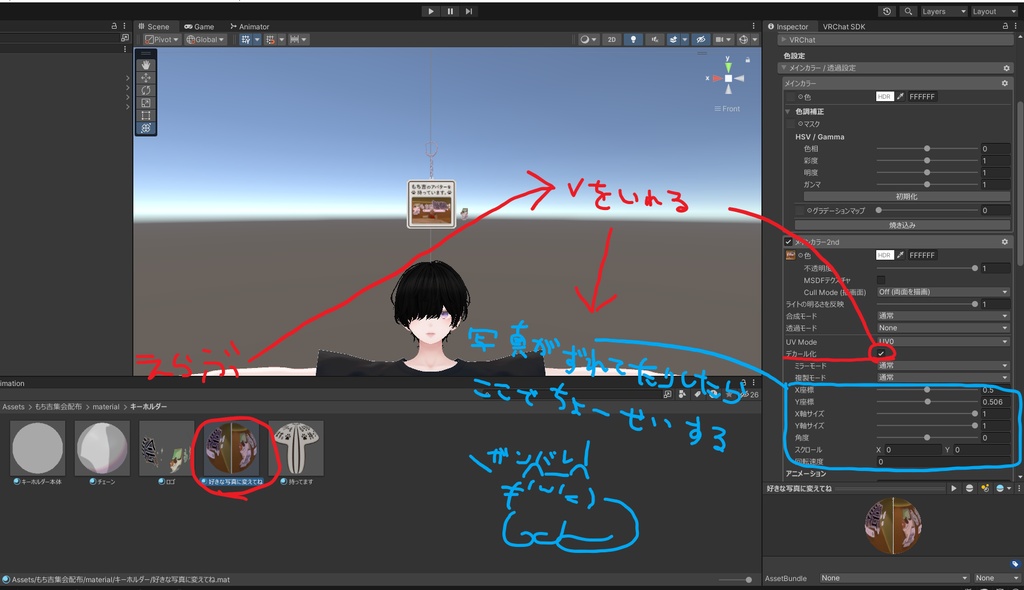1024x590 pixels.
Task: Enable the MSDFテクスチャ checkbox
Action: click(881, 280)
